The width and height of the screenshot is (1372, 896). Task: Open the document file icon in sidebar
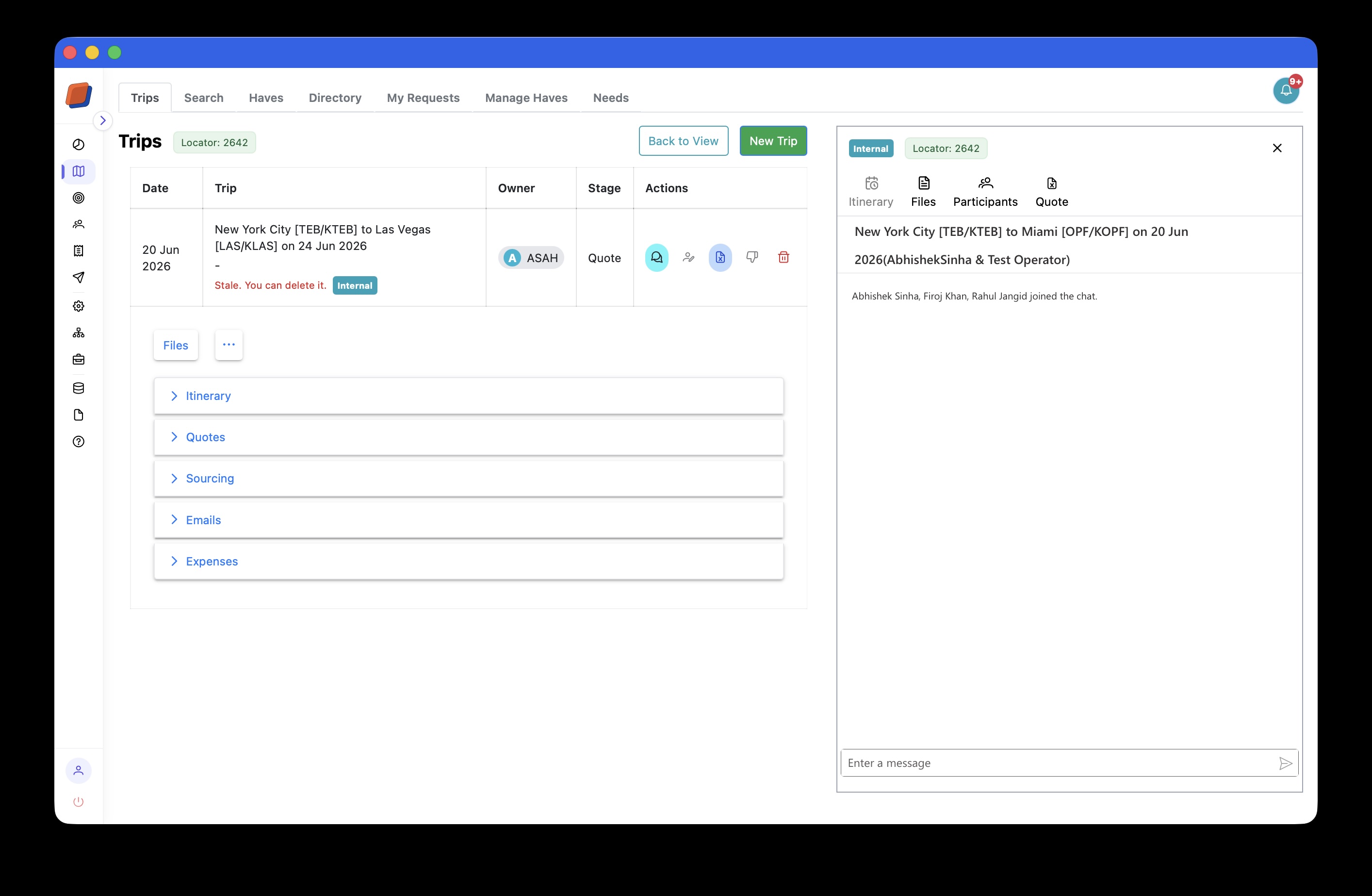pyautogui.click(x=79, y=415)
